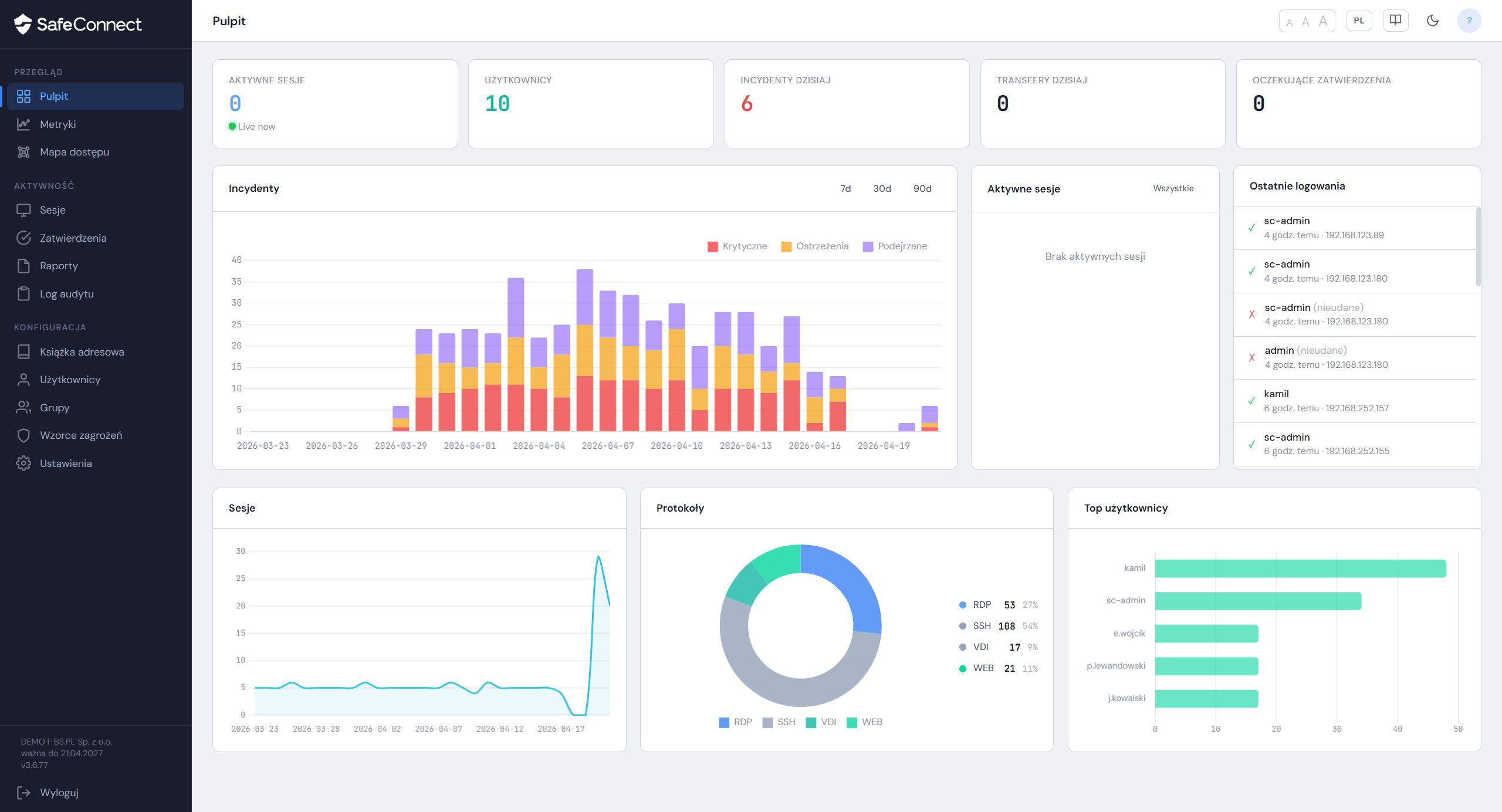Click the Raporty document icon
1502x812 pixels.
point(23,266)
